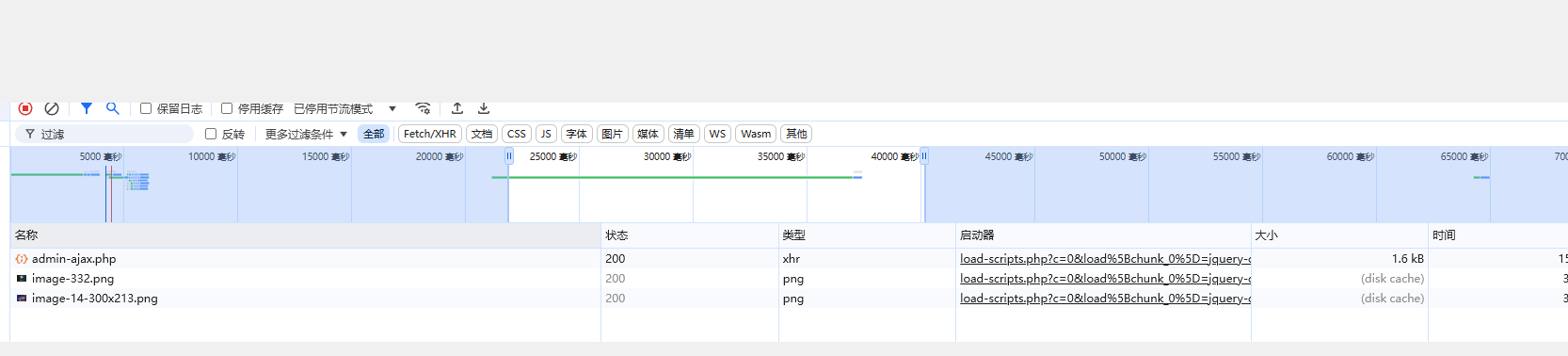Click the timeline's left selection handle
This screenshot has width=1568, height=356.
tap(509, 156)
